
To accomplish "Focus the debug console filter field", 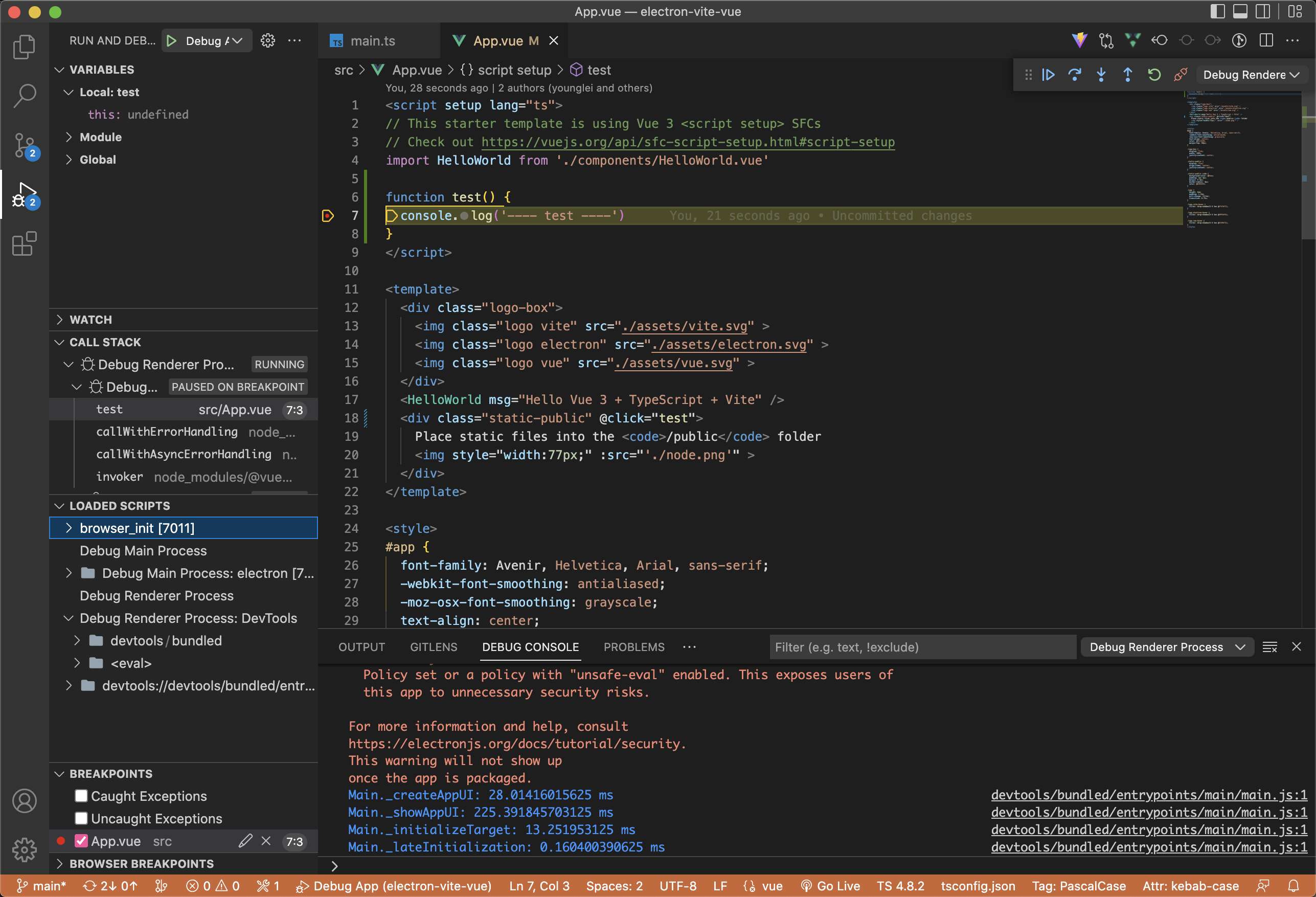I will [922, 647].
